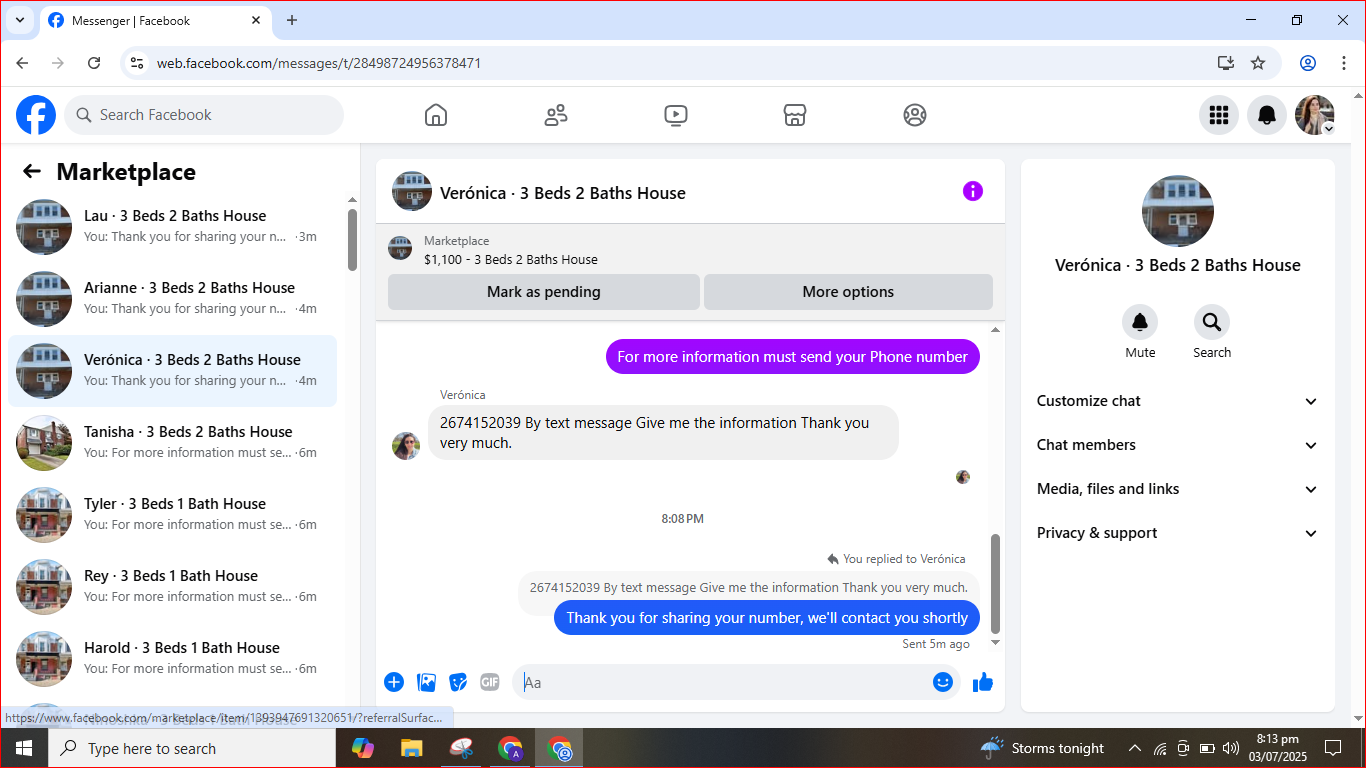Click the install app icon in address bar
This screenshot has width=1366, height=768.
click(1226, 63)
